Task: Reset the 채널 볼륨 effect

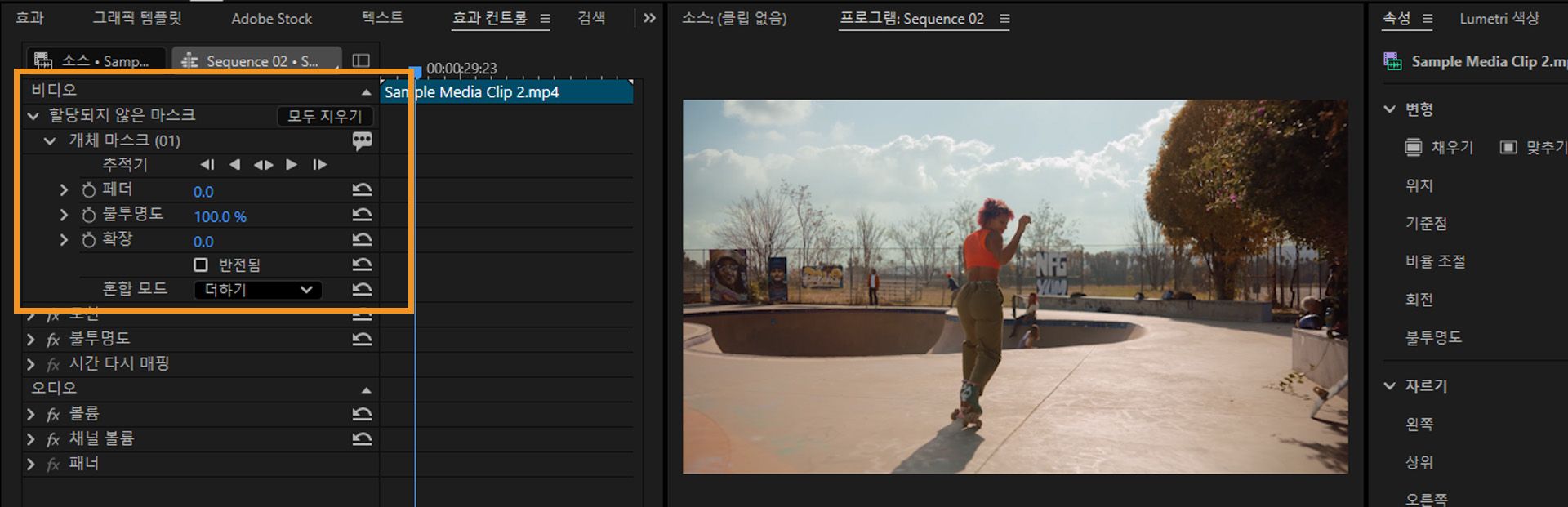Action: tap(362, 439)
